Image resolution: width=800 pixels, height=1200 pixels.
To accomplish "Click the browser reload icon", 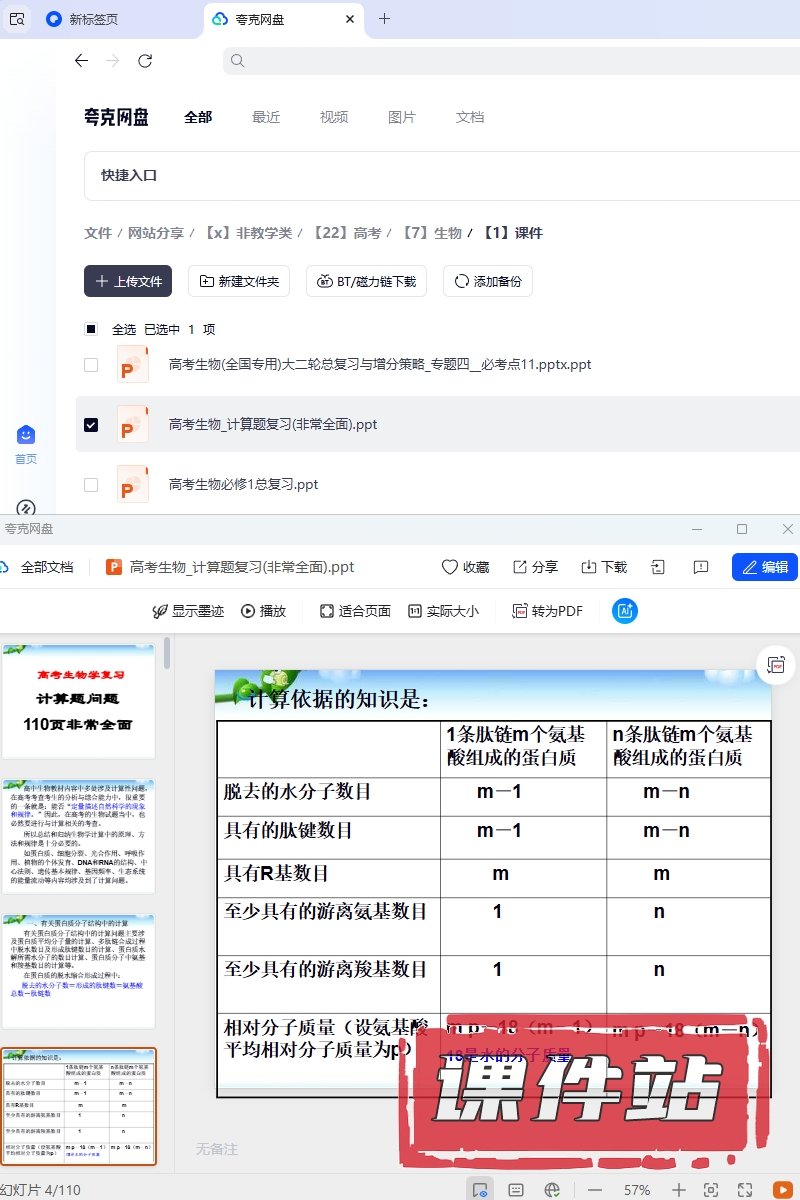I will (145, 61).
